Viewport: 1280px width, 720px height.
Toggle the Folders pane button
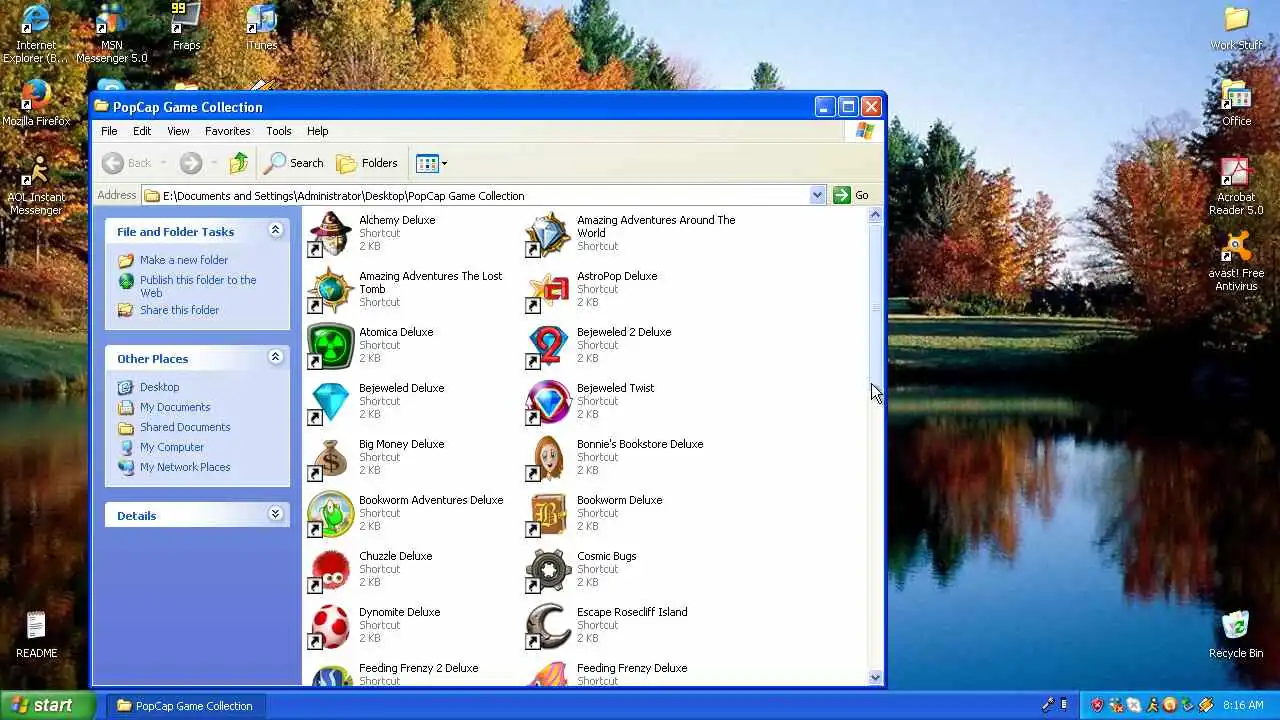[x=367, y=163]
